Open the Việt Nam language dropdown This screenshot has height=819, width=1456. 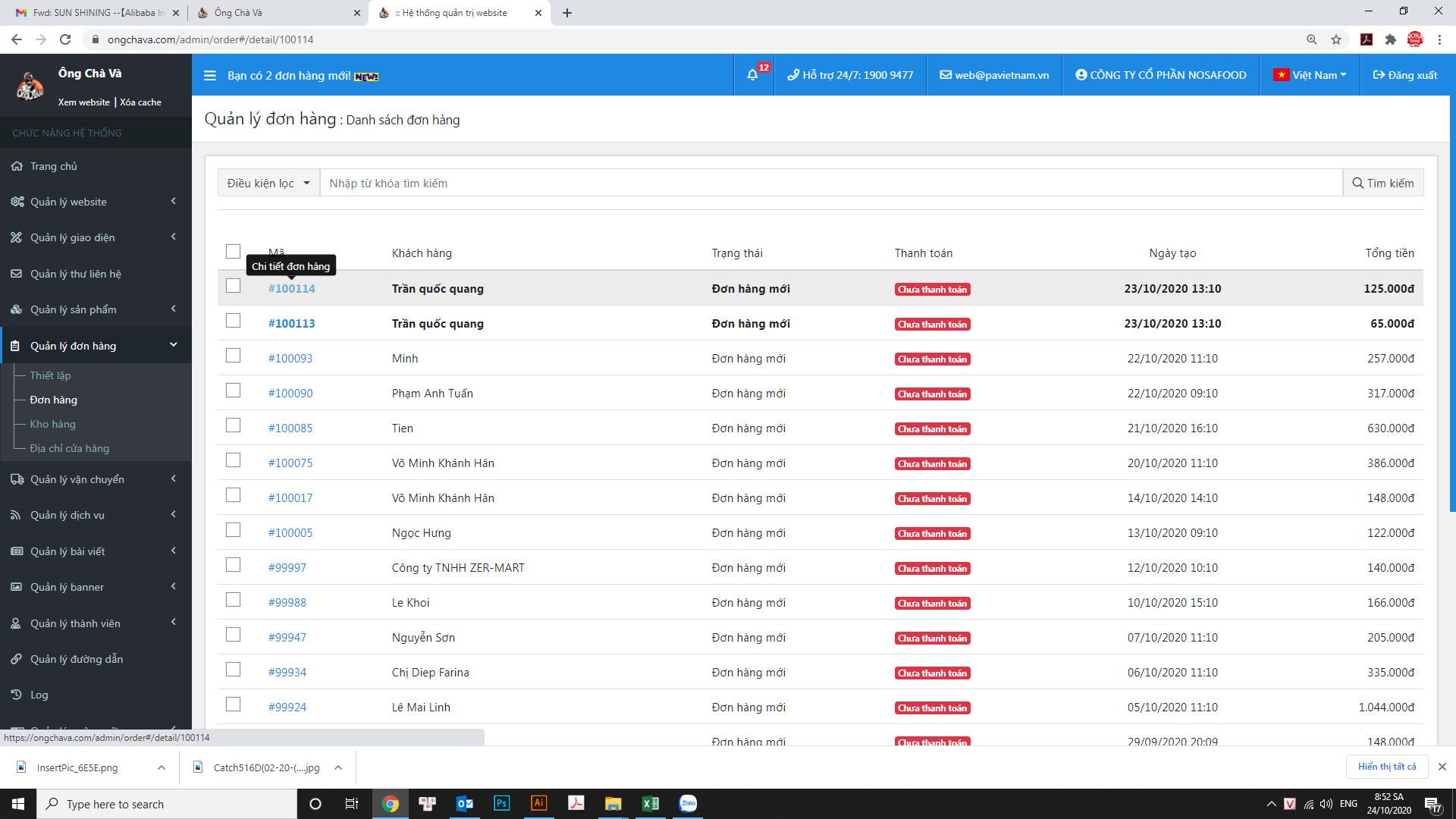point(1310,75)
